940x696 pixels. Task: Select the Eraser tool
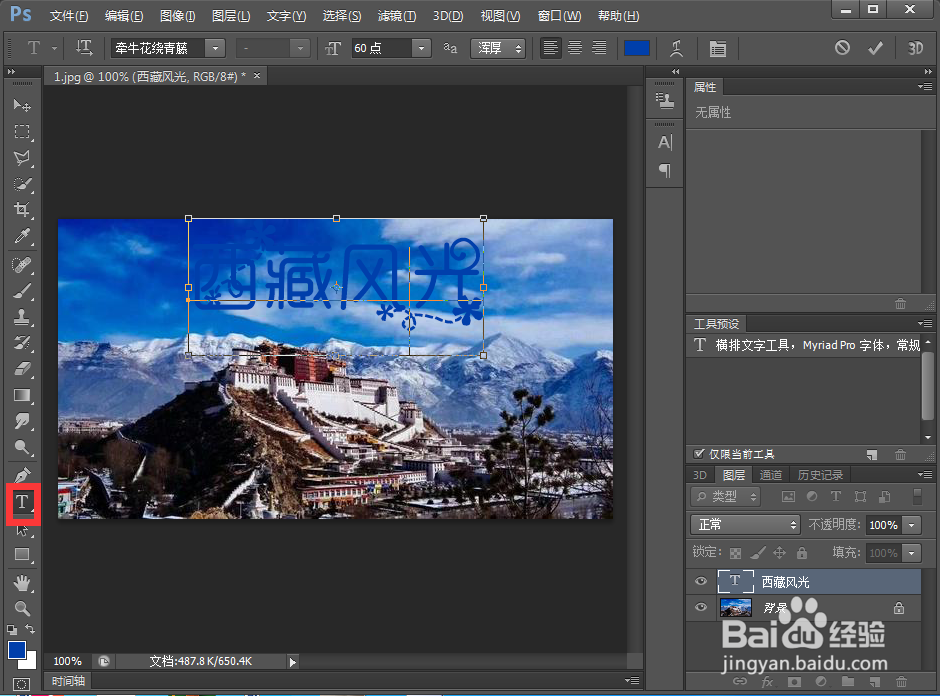coord(22,369)
